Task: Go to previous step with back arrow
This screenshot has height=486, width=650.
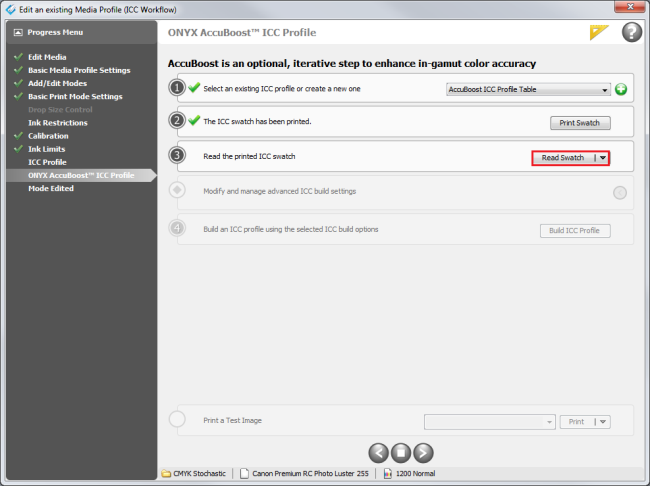Action: click(x=378, y=451)
